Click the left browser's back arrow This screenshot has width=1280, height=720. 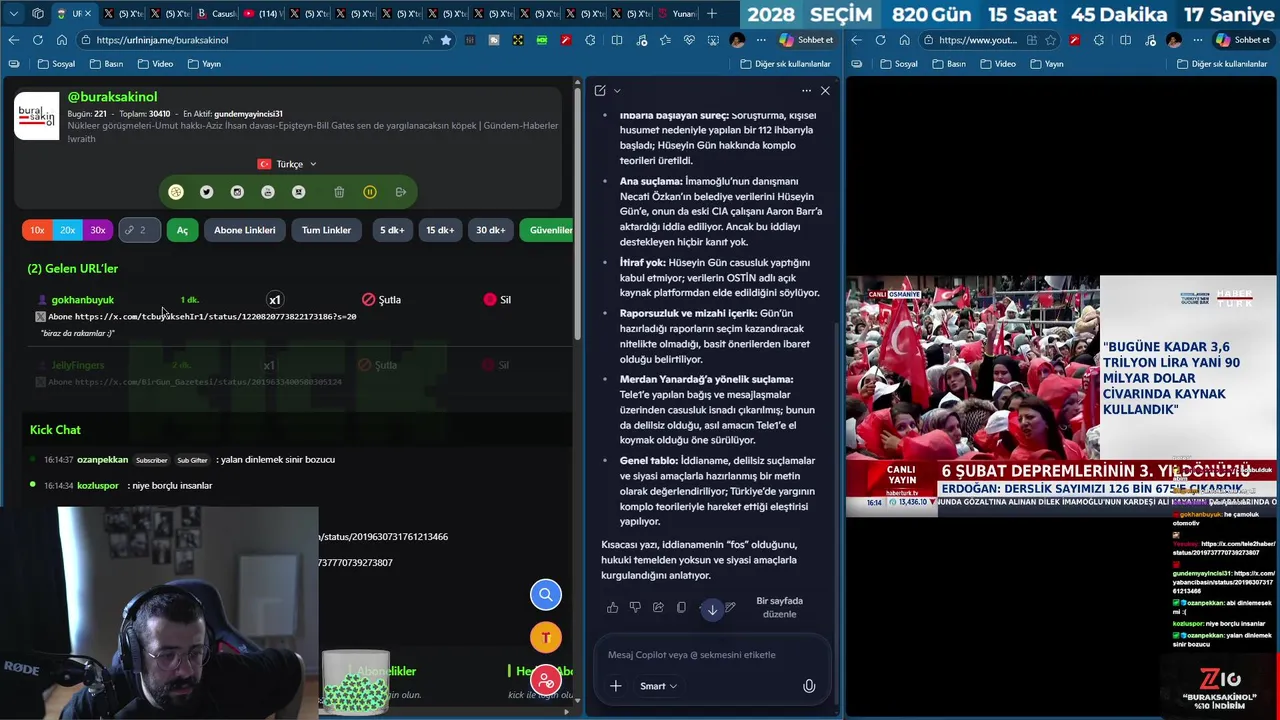click(13, 40)
